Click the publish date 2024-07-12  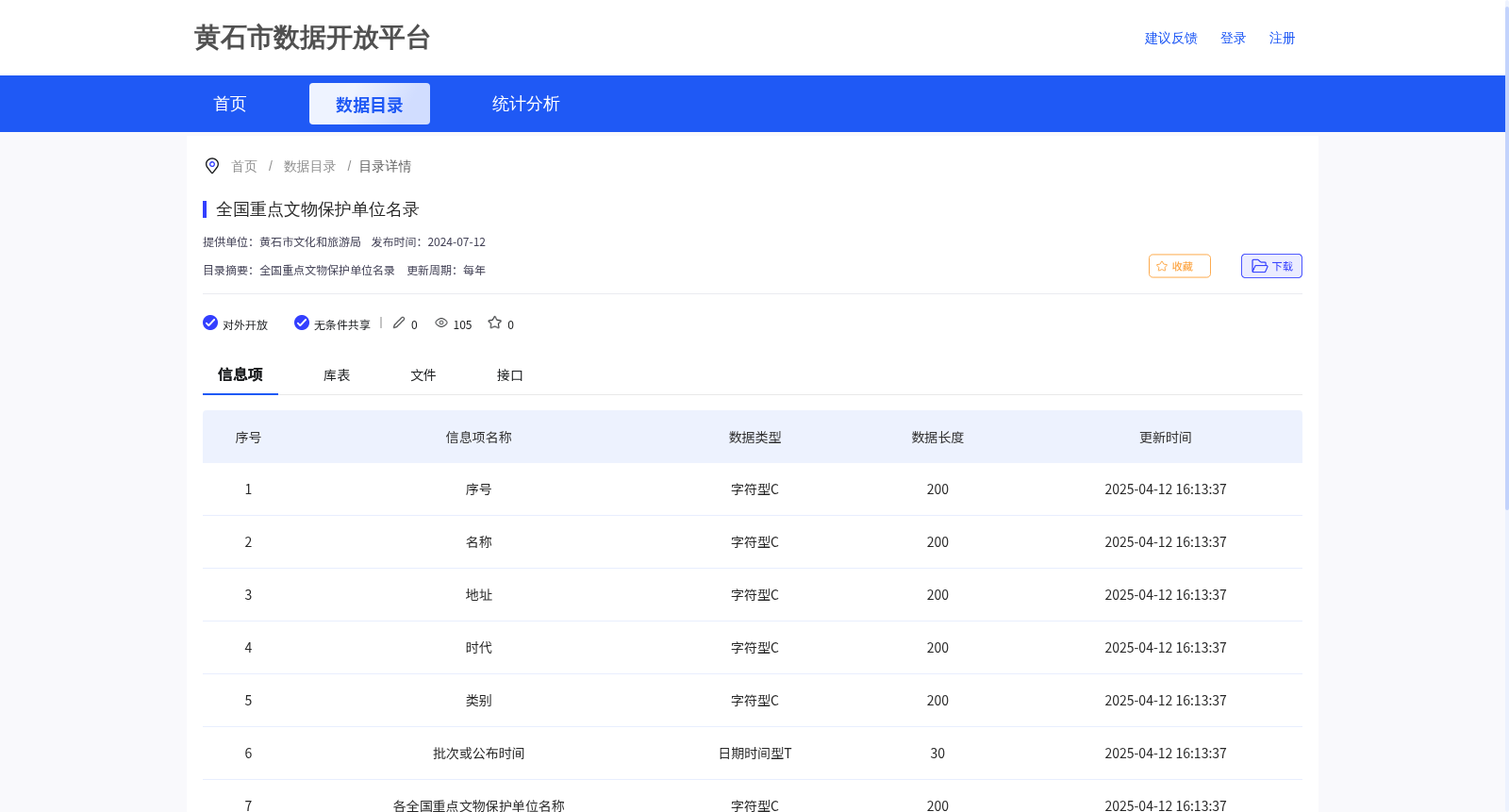(456, 242)
